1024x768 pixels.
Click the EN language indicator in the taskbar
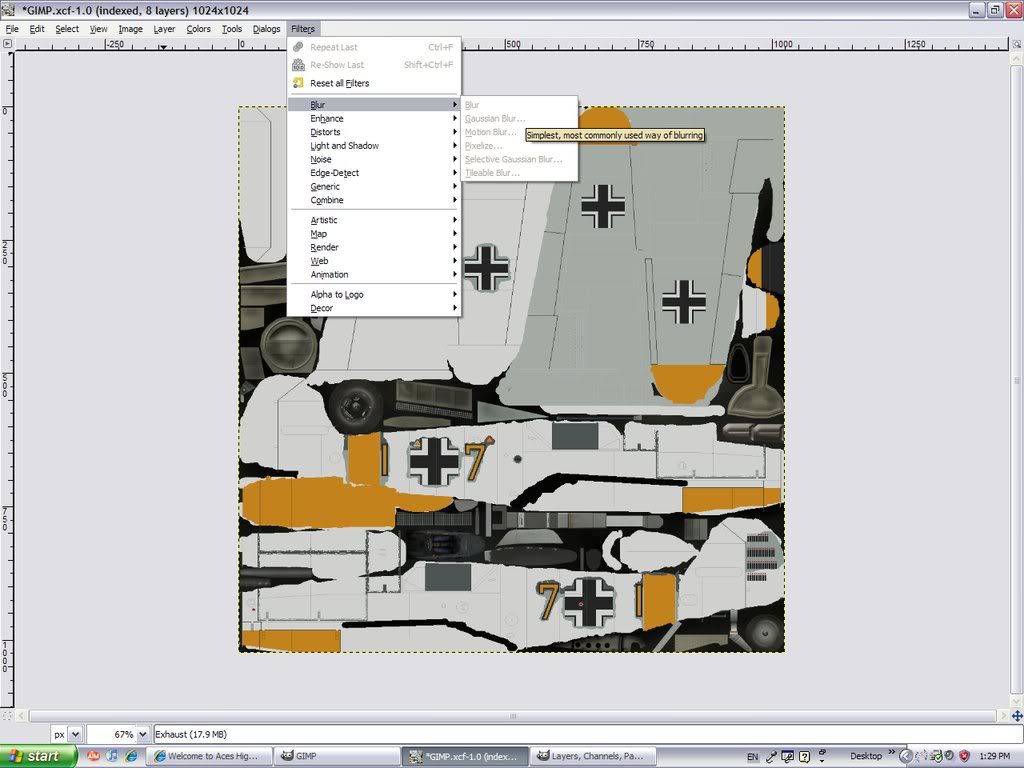pyautogui.click(x=752, y=757)
